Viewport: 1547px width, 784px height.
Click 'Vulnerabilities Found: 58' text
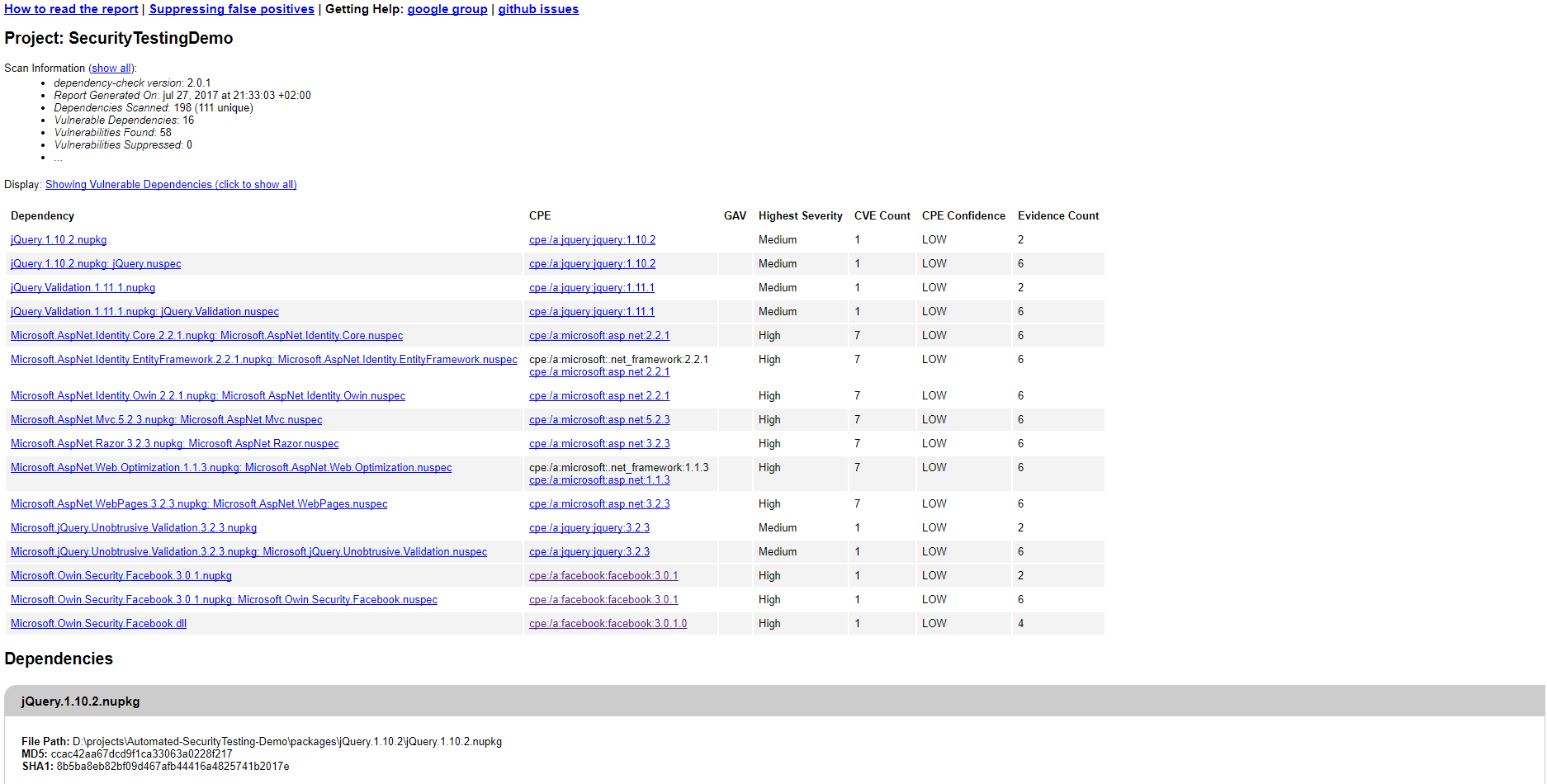[x=113, y=133]
